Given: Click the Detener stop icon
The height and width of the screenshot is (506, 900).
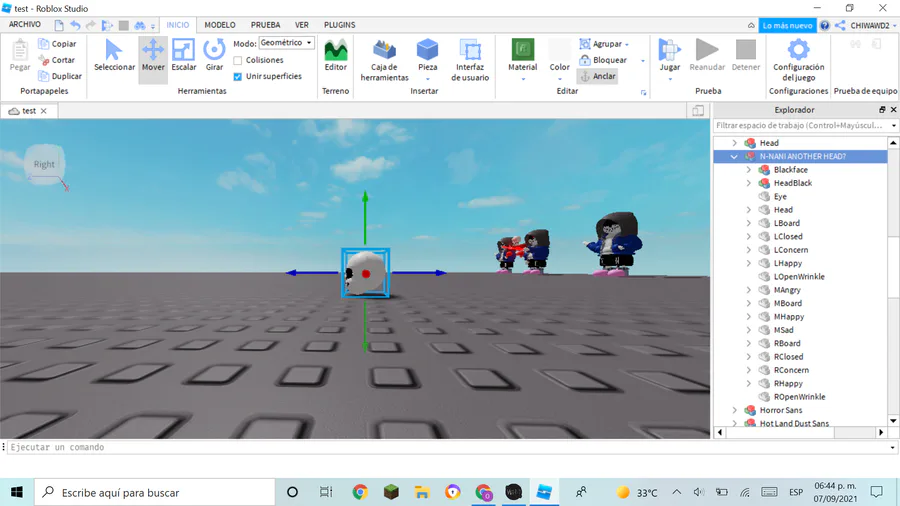Looking at the screenshot, I should click(746, 50).
